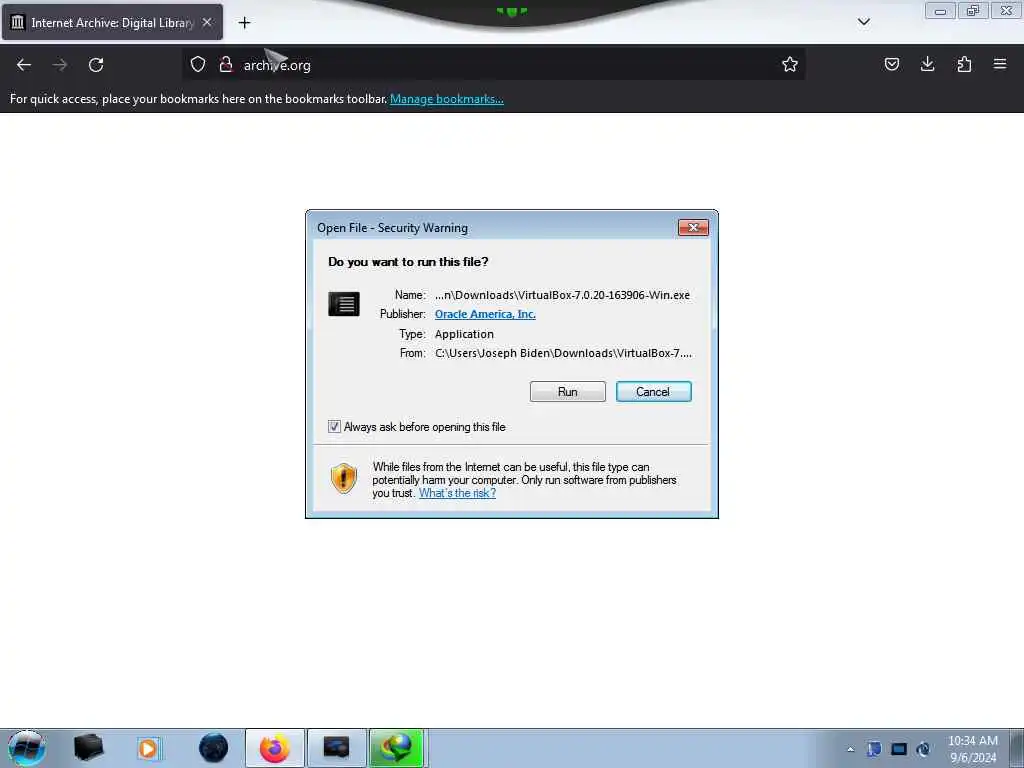Screen dimensions: 1024x768
Task: Save to Pocket icon in toolbar
Action: click(x=891, y=64)
